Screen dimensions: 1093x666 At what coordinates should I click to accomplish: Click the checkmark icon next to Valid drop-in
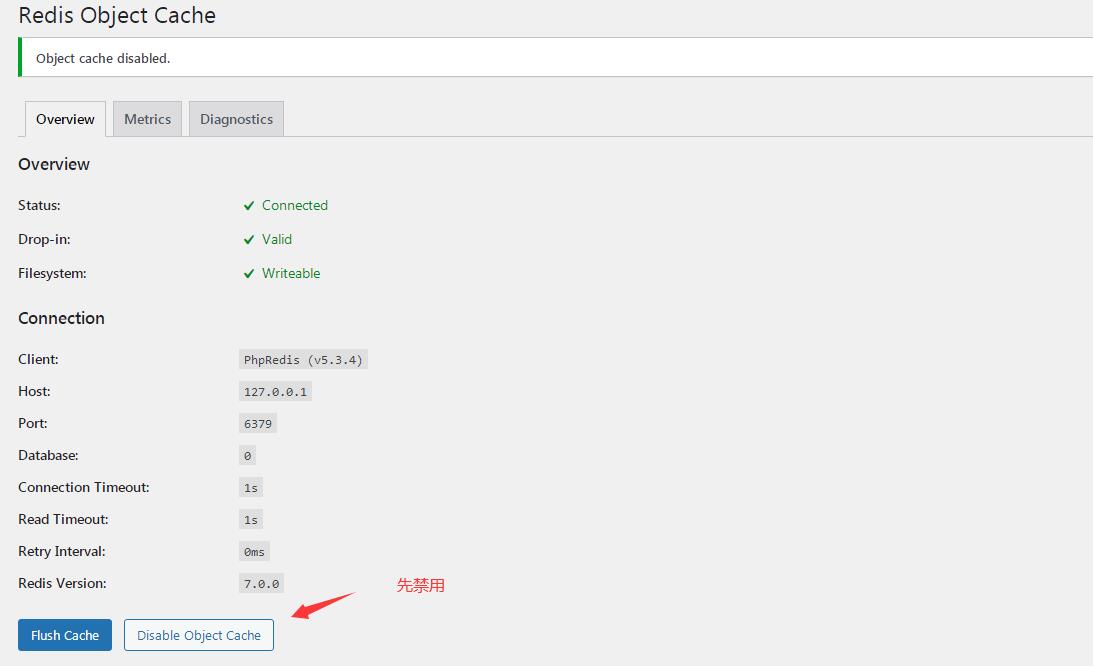point(249,239)
